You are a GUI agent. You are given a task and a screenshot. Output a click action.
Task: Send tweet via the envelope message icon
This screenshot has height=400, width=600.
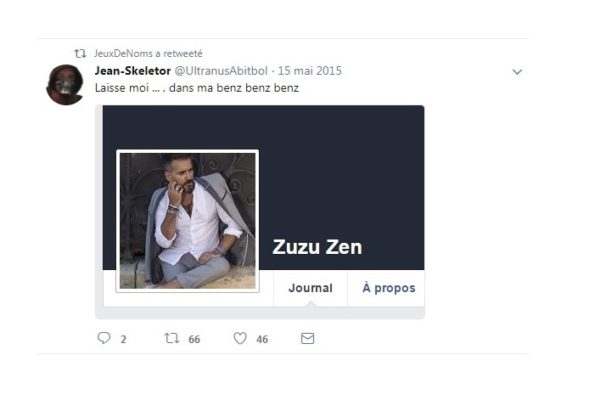(307, 338)
